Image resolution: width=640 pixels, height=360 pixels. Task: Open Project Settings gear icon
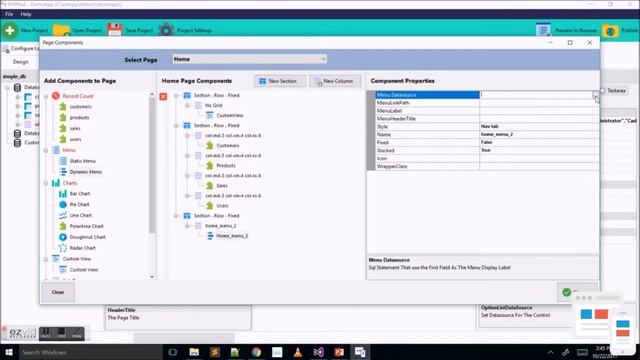166,30
